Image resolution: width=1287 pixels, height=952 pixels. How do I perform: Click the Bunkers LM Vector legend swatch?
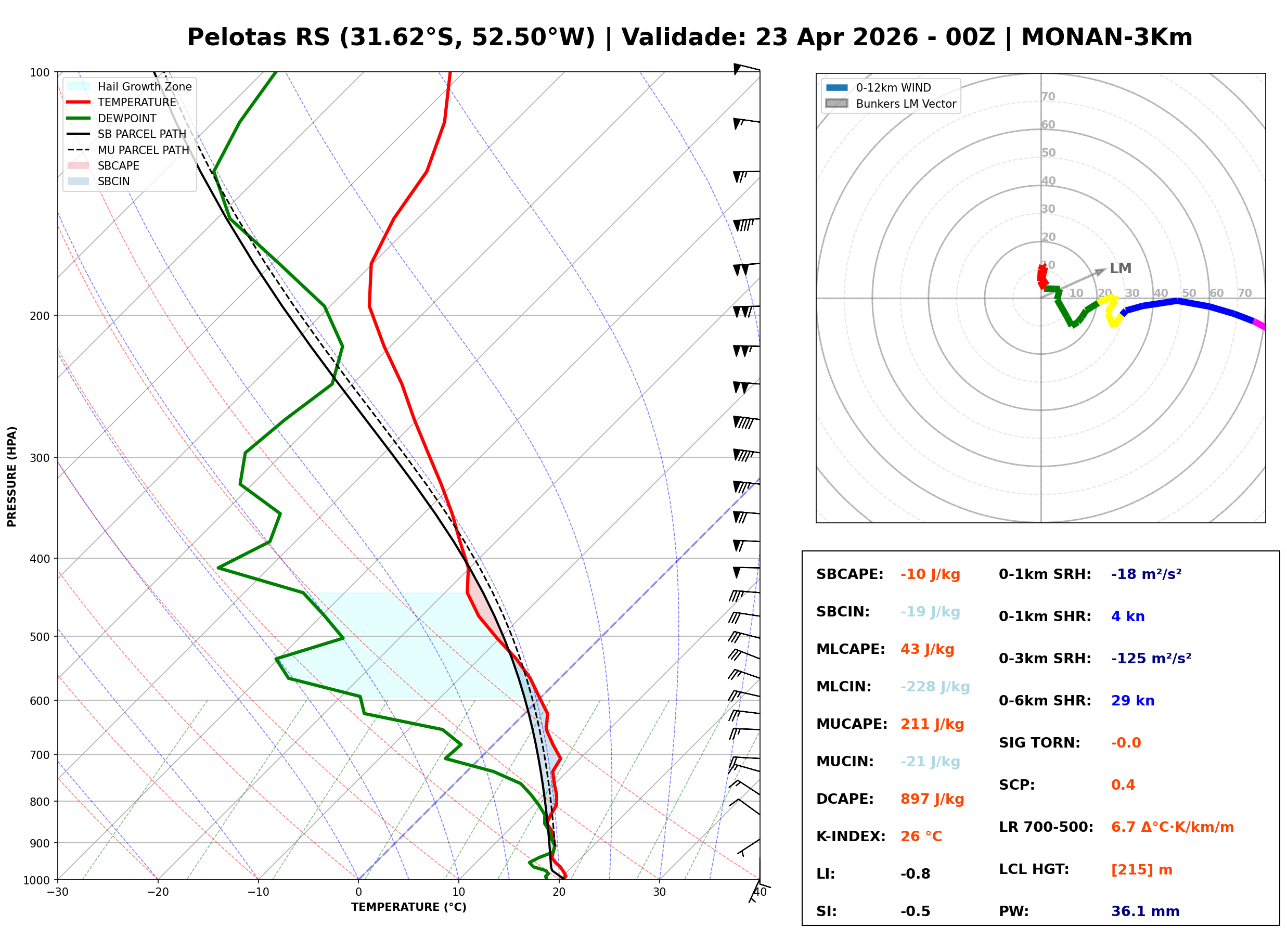[x=836, y=104]
